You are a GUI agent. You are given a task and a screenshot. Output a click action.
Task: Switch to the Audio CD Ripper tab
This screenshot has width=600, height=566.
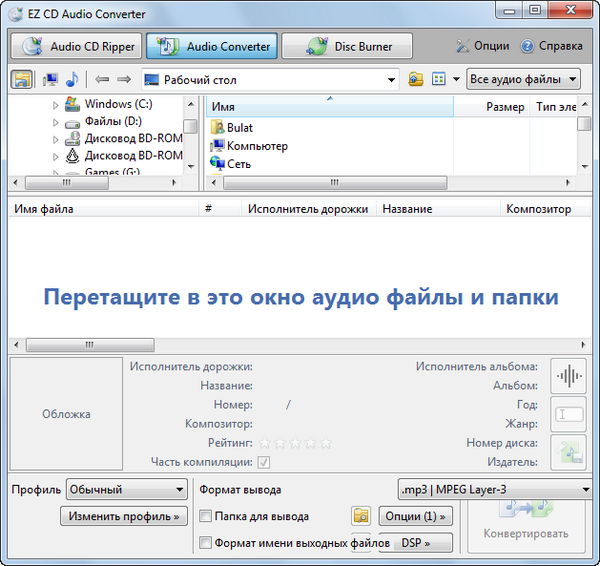click(x=75, y=46)
